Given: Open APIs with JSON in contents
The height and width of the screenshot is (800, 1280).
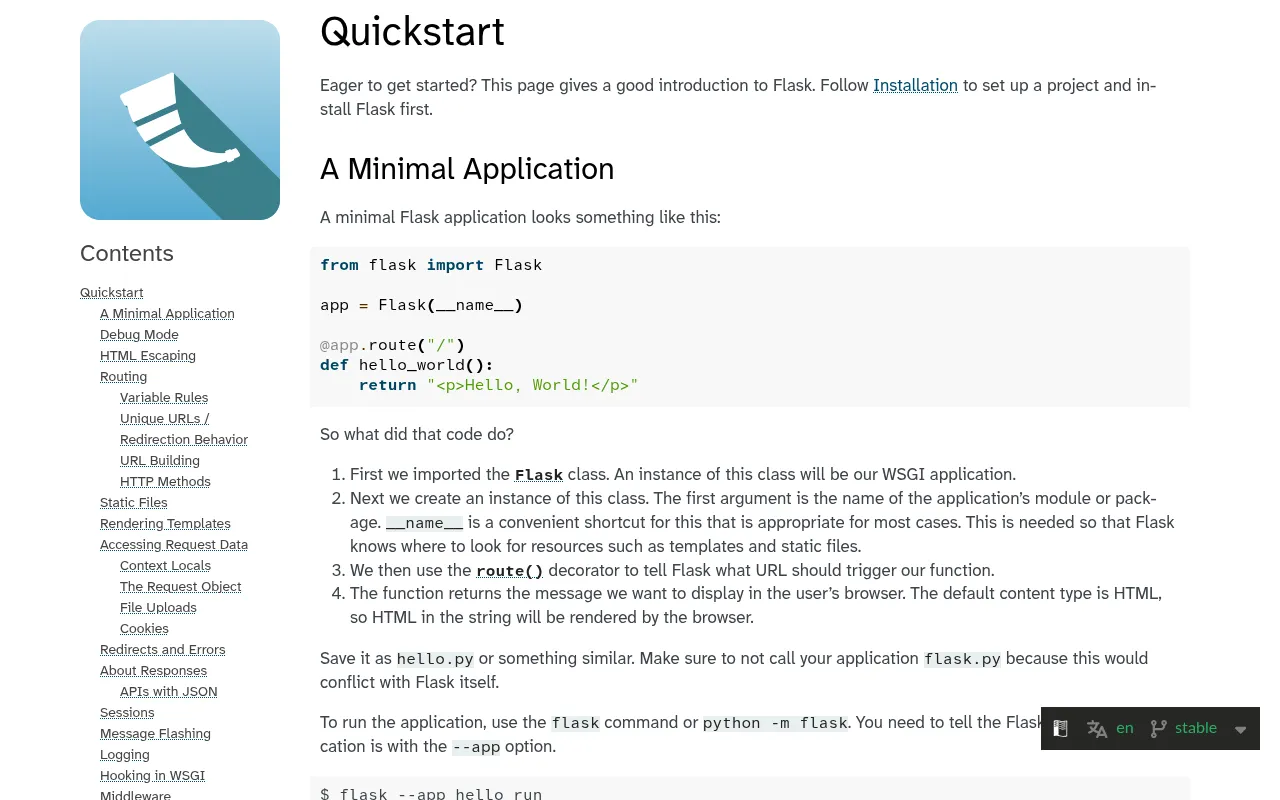Looking at the screenshot, I should click(x=169, y=691).
